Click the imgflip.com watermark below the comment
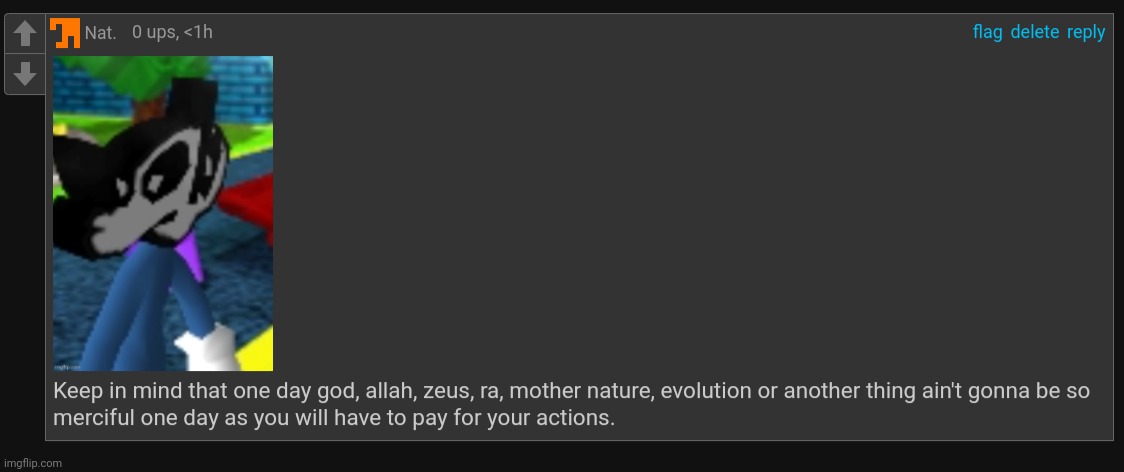 click(x=32, y=463)
